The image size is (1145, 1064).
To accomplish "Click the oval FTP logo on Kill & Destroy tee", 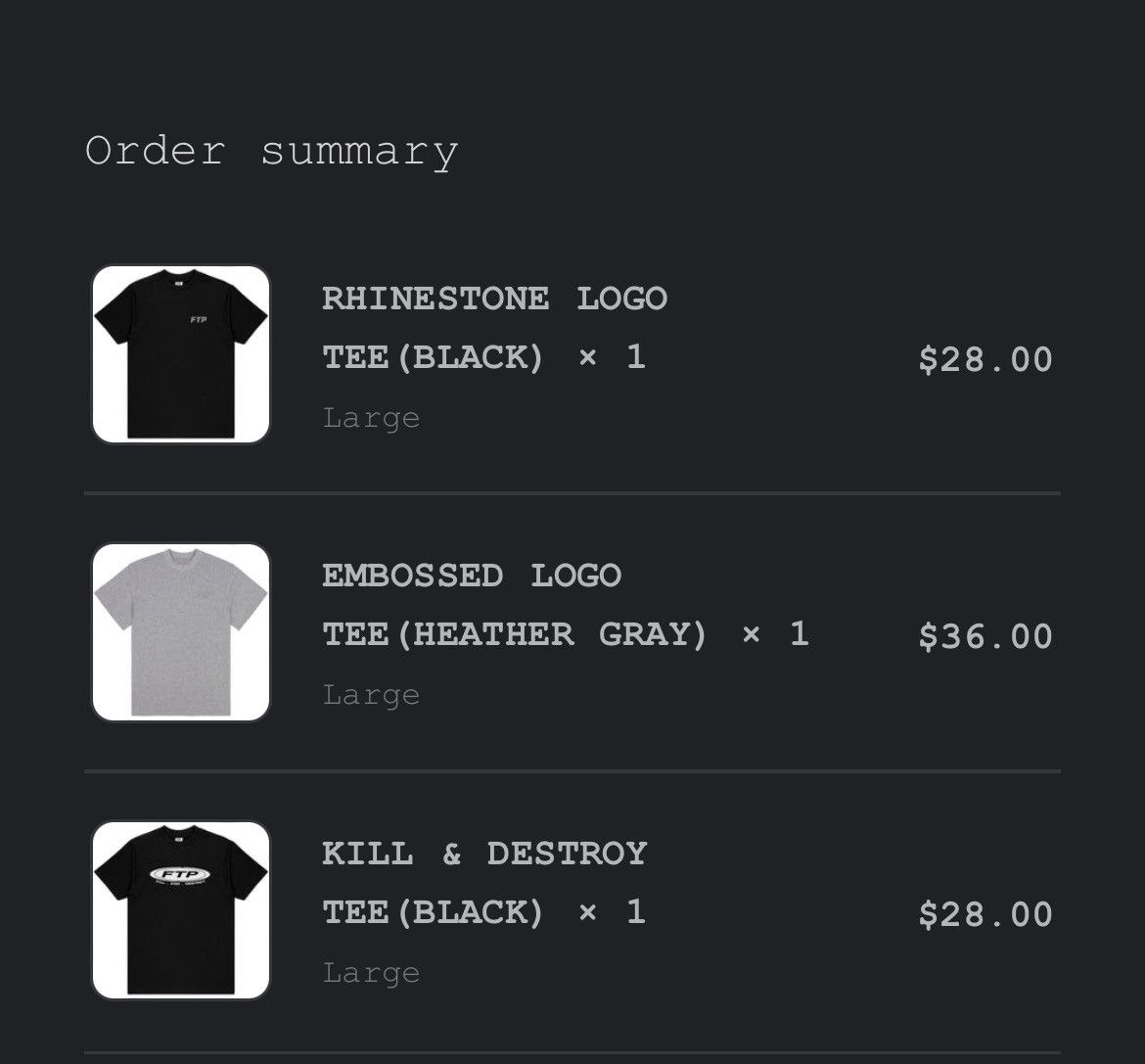I will click(180, 876).
